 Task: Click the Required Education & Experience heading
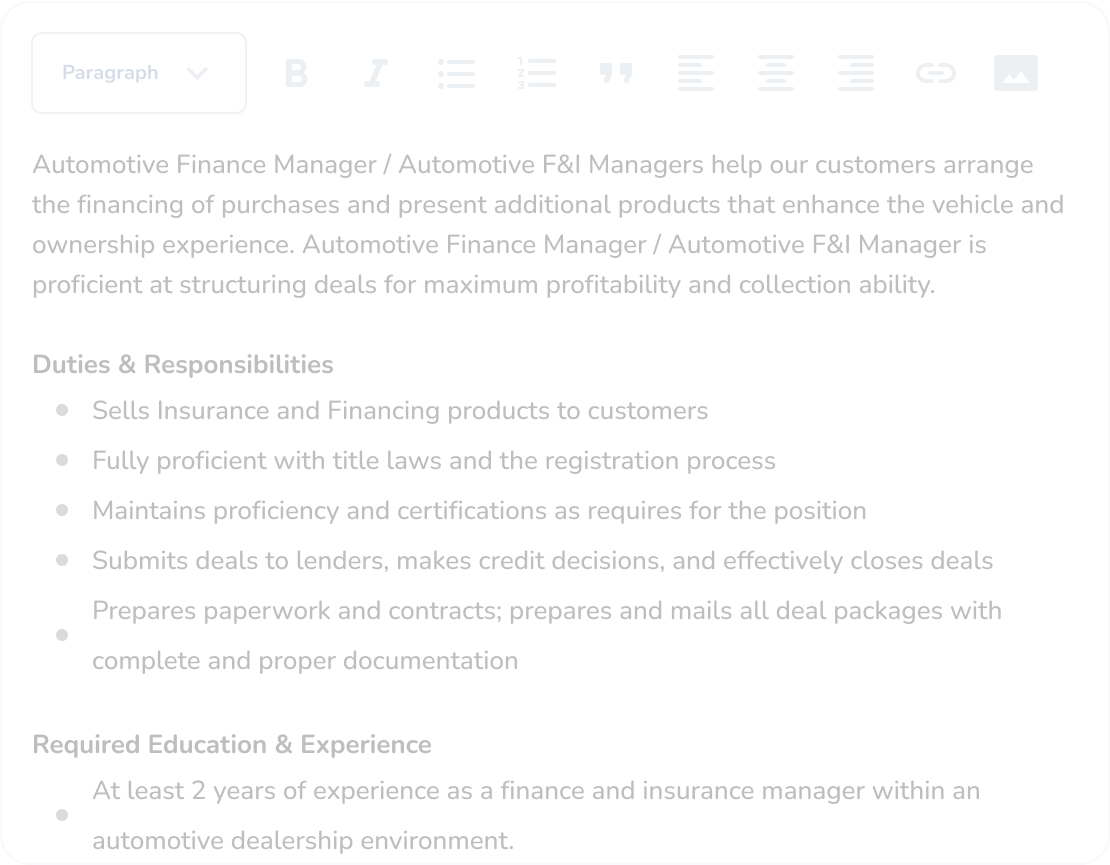[x=232, y=745]
